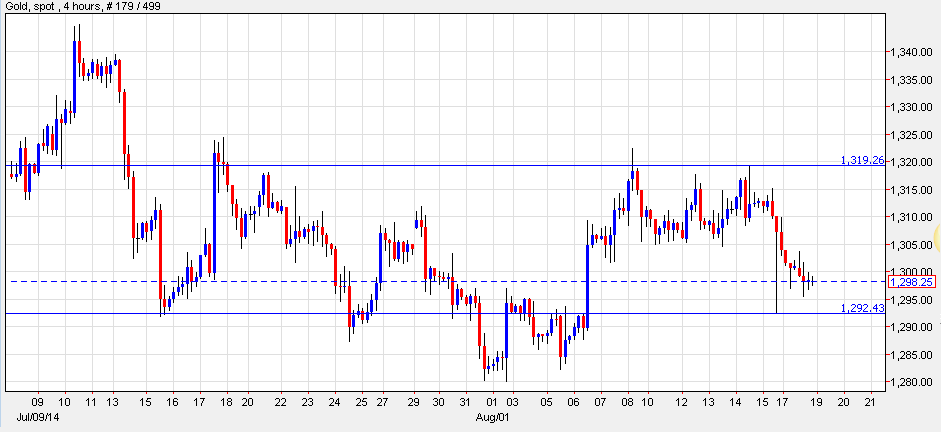
Task: Click the 1,325.00 price axis label
Action: click(914, 135)
